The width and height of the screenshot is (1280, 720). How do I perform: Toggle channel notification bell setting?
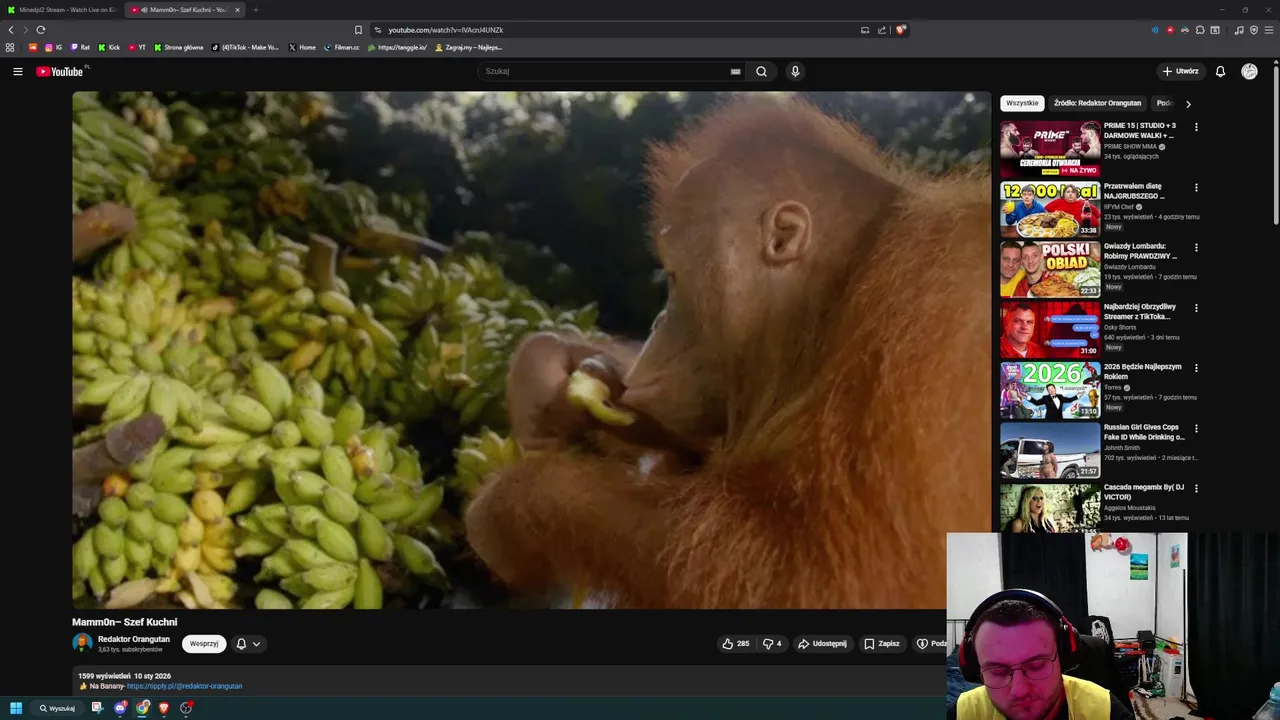(241, 644)
